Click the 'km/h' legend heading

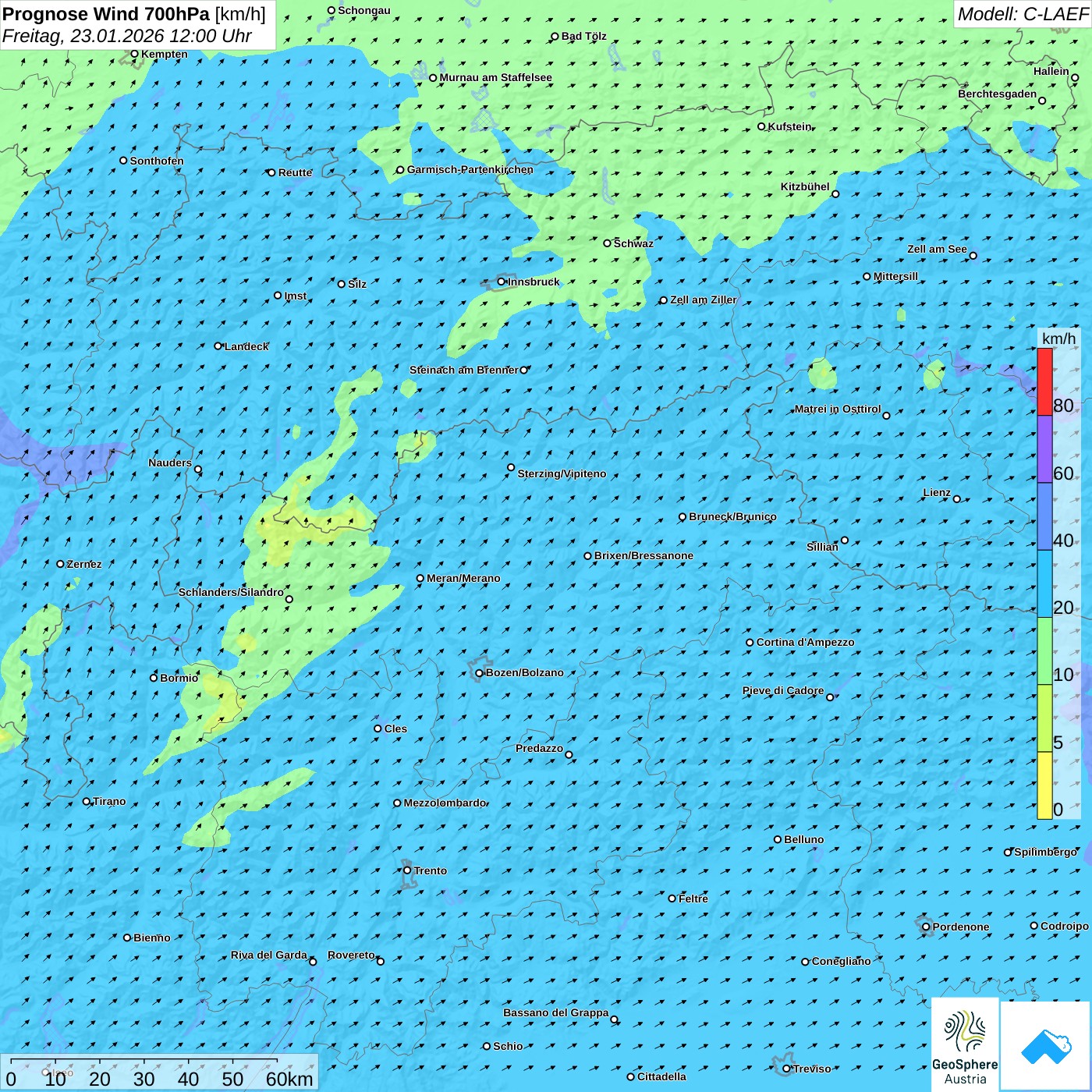(x=1058, y=338)
